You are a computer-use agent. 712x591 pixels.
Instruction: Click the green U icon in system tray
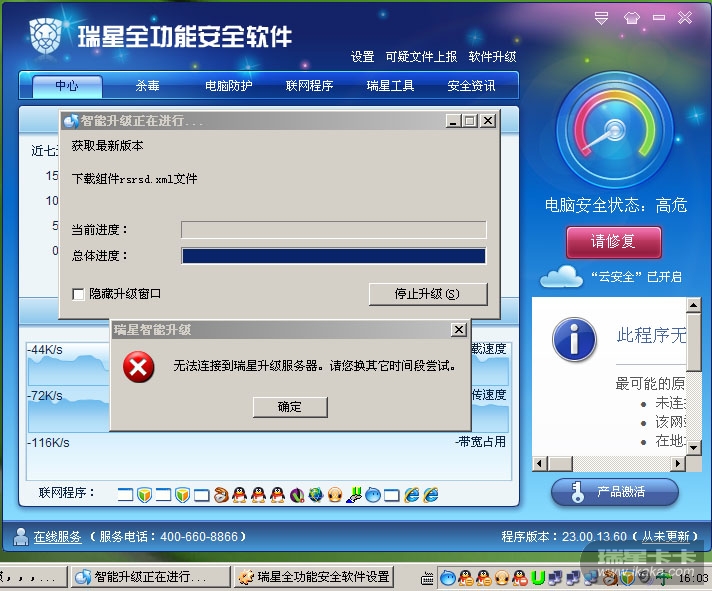pos(538,577)
